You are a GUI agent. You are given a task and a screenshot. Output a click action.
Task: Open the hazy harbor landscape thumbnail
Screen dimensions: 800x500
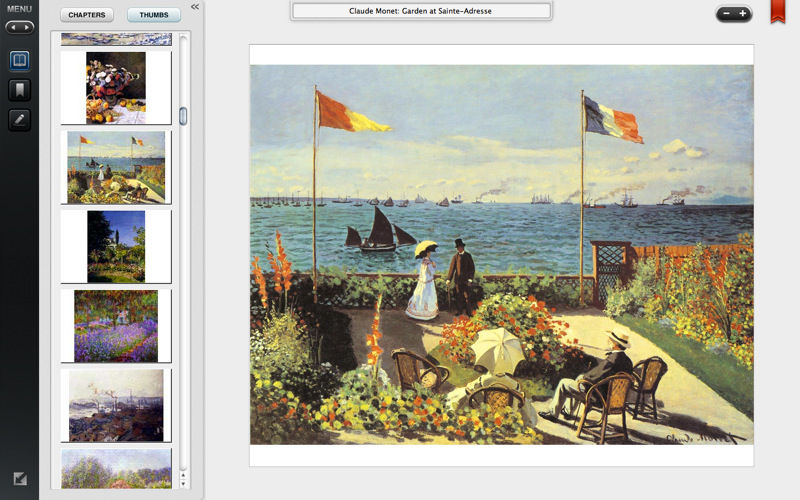[x=116, y=406]
